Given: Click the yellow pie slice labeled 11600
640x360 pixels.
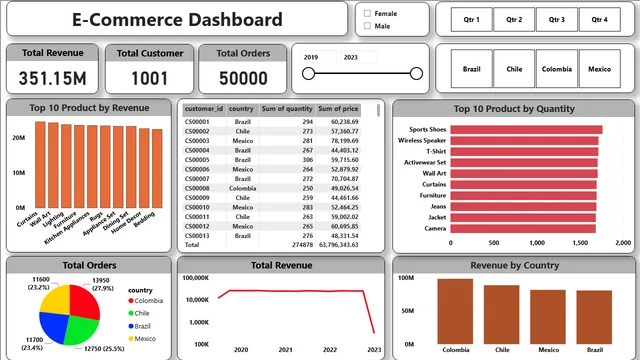Looking at the screenshot, I should (x=56, y=301).
